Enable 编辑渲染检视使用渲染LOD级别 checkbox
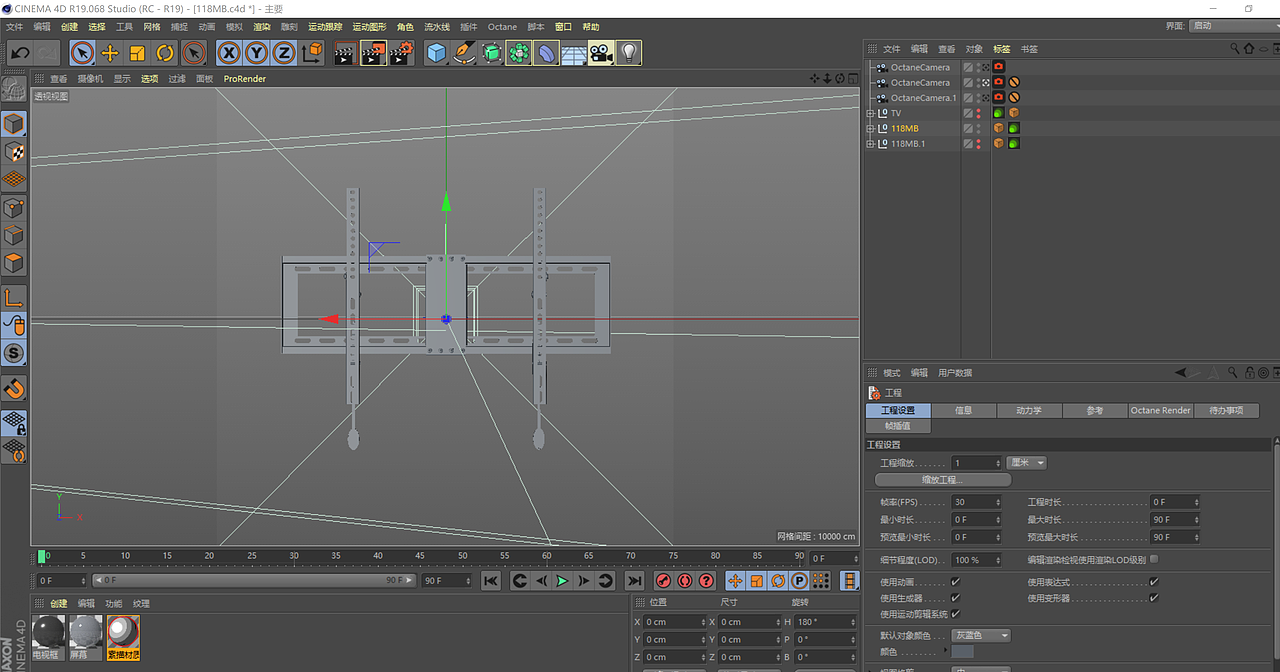Image resolution: width=1280 pixels, height=672 pixels. coord(1154,559)
